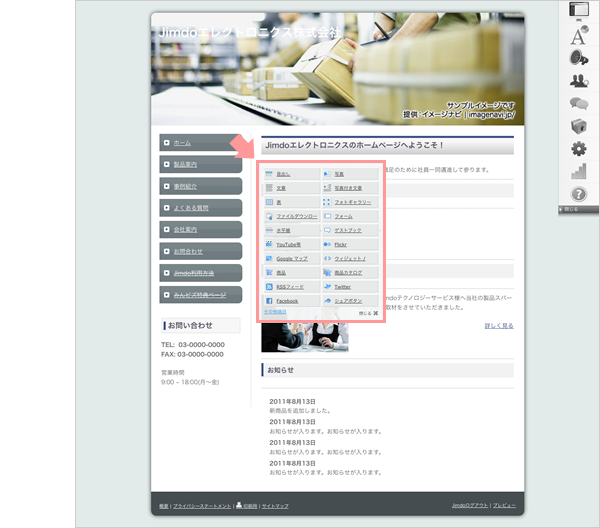600x528 pixels.
Task: Click the welcome heading ホームページへようこそ
Action: (x=388, y=145)
